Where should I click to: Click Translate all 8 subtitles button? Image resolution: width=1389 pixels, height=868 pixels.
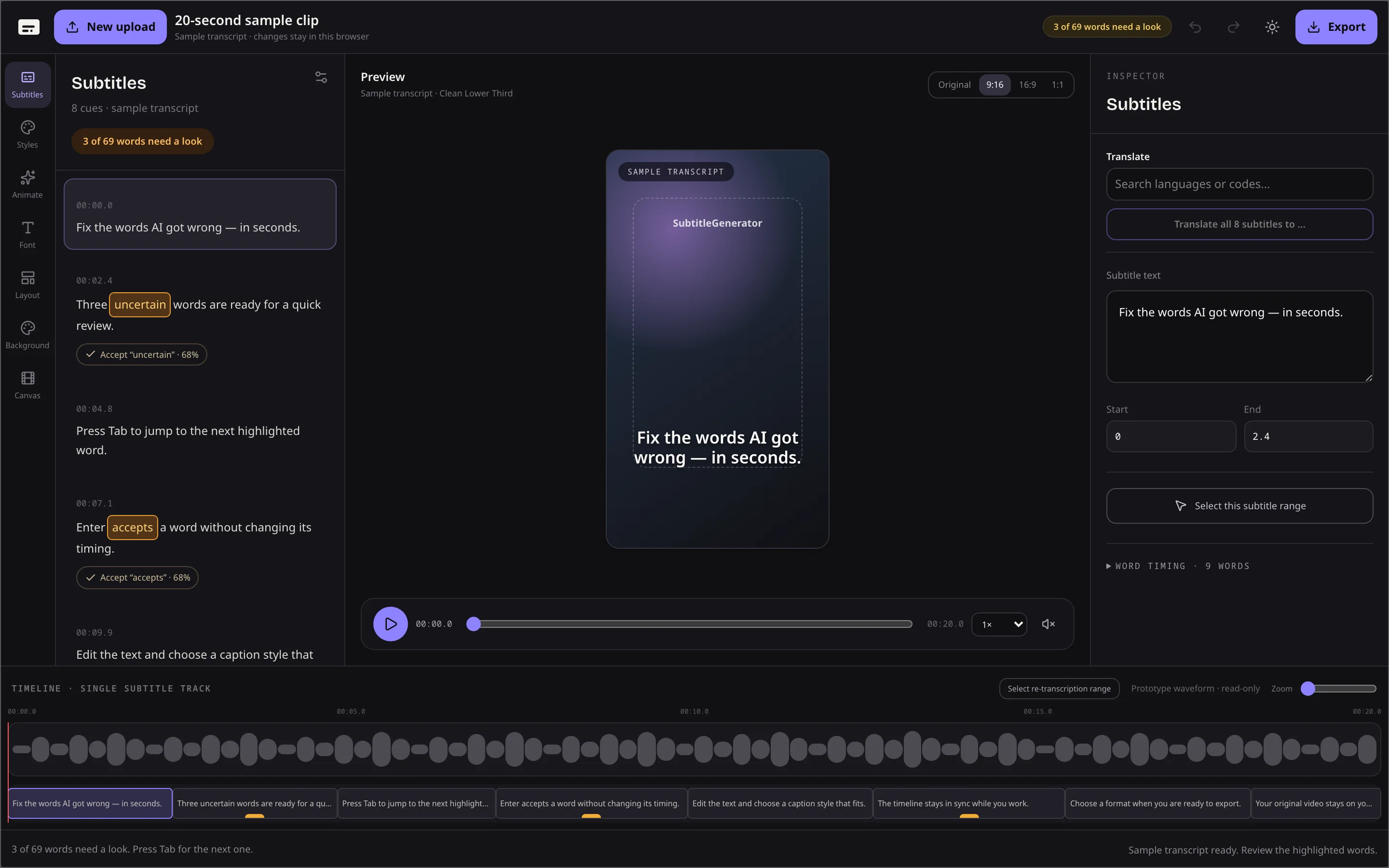[1239, 224]
